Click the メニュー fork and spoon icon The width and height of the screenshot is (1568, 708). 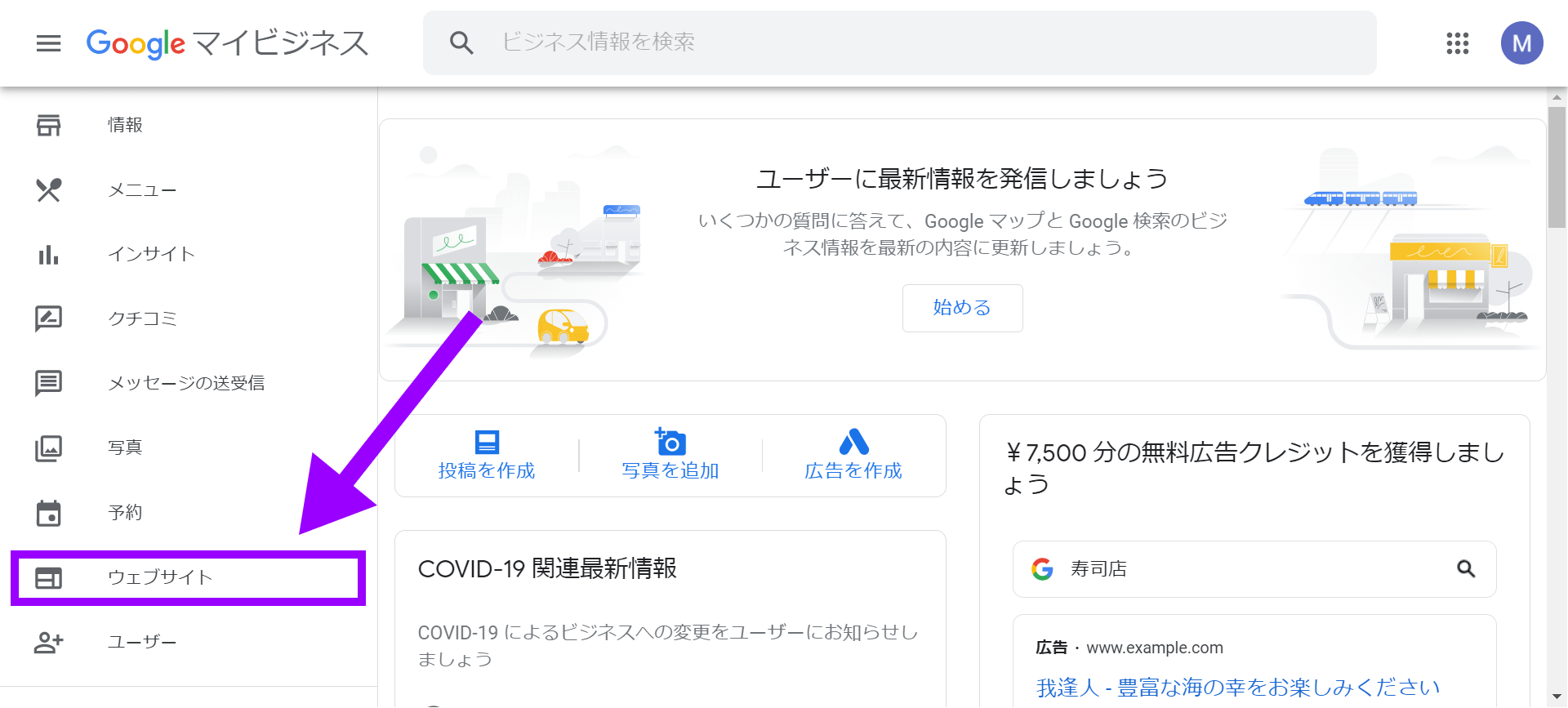pyautogui.click(x=49, y=189)
